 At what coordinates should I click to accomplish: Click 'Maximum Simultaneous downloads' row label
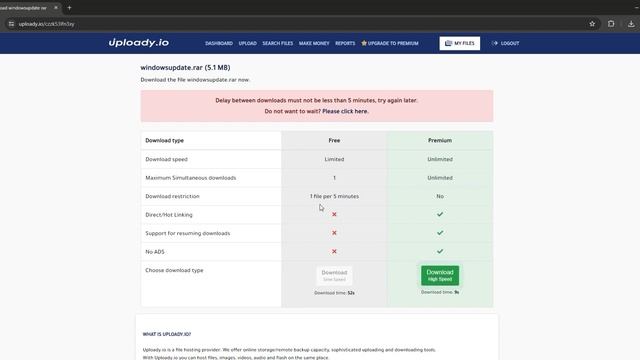pyautogui.click(x=191, y=178)
